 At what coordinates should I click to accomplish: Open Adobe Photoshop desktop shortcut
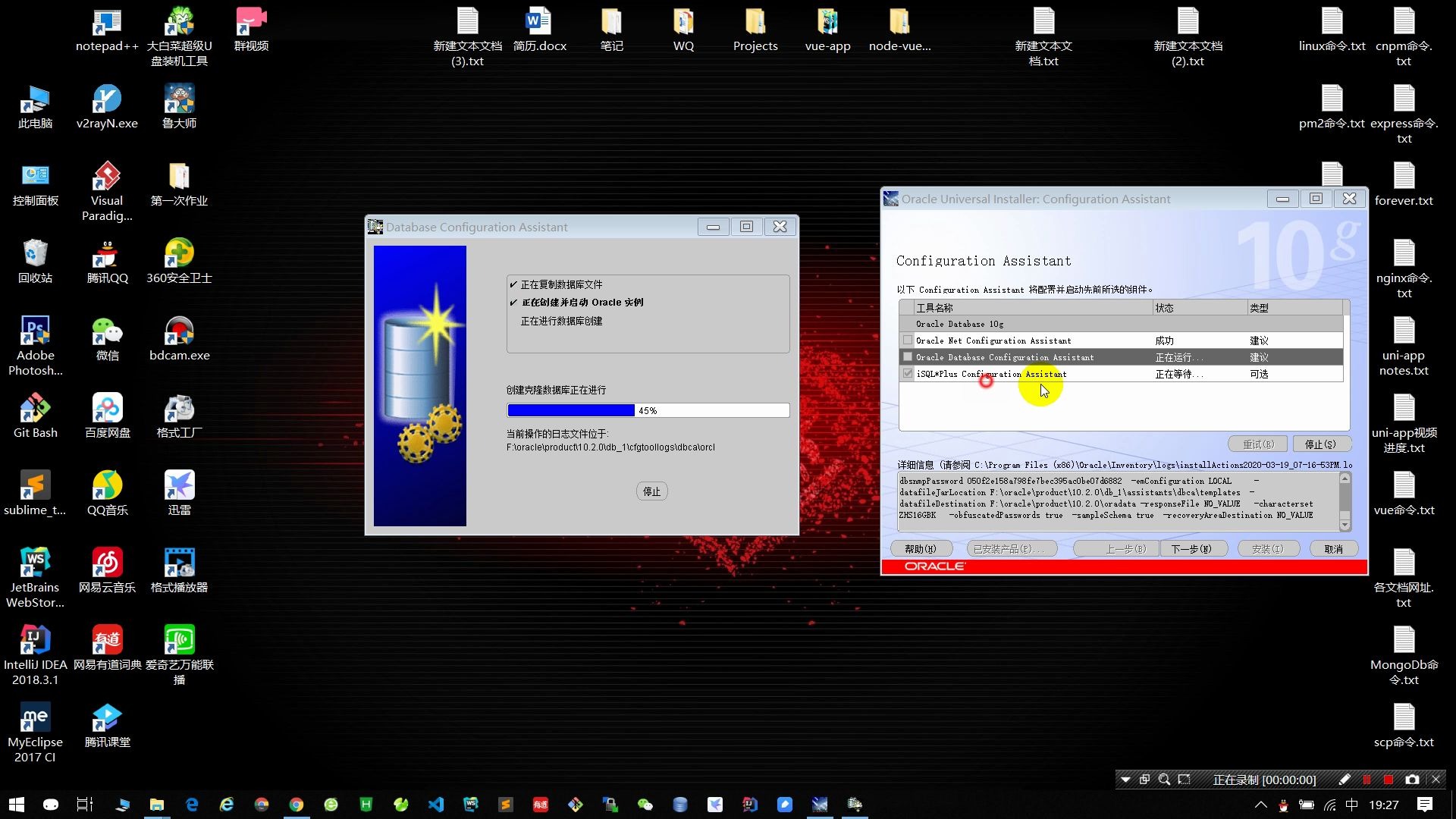(x=35, y=347)
